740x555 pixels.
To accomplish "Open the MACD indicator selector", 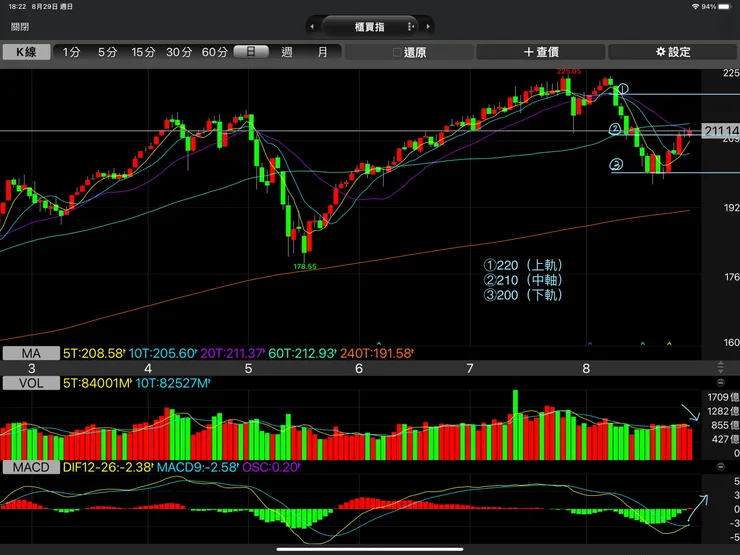I will pos(31,467).
